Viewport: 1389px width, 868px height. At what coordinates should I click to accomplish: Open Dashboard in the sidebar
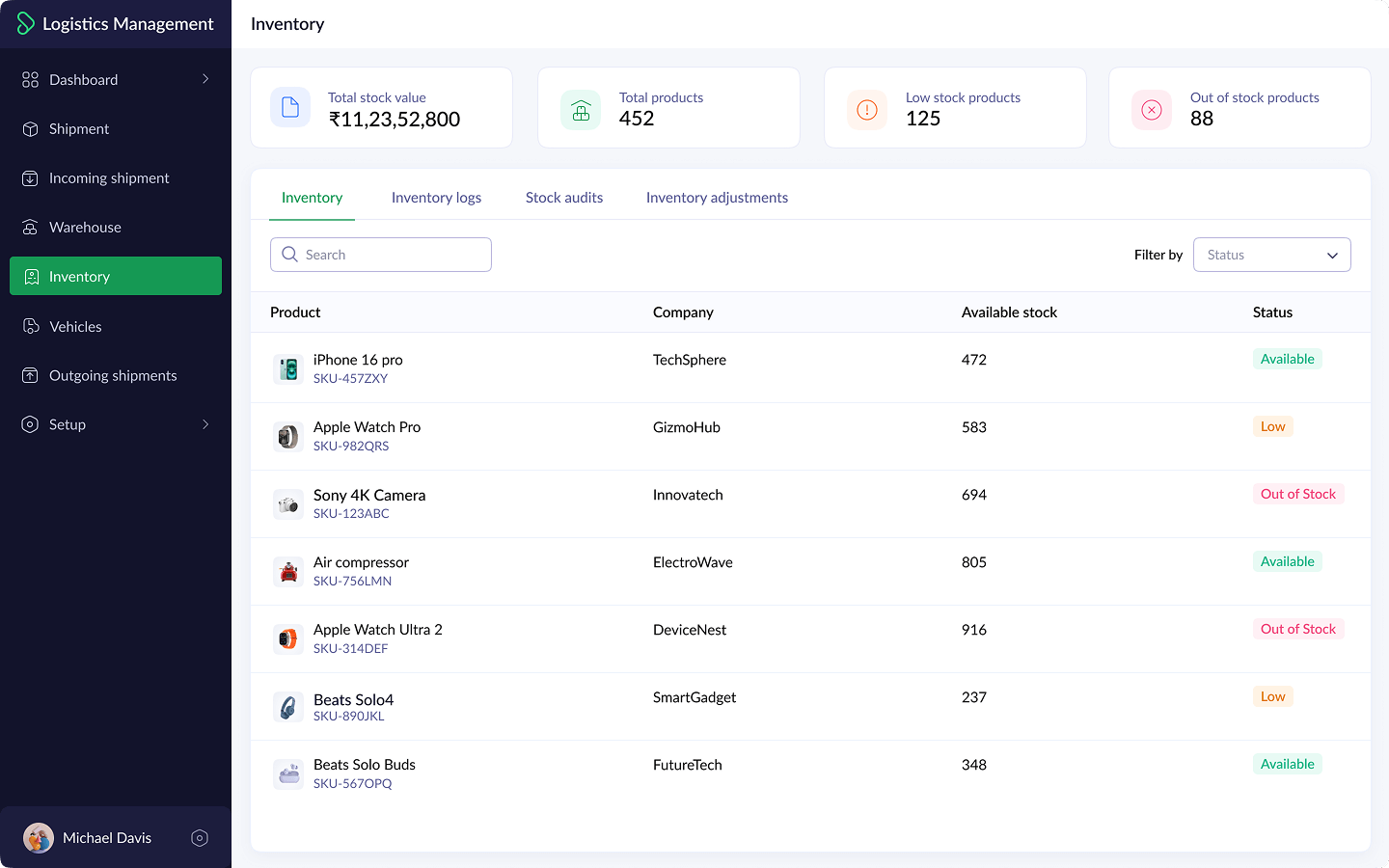point(116,79)
